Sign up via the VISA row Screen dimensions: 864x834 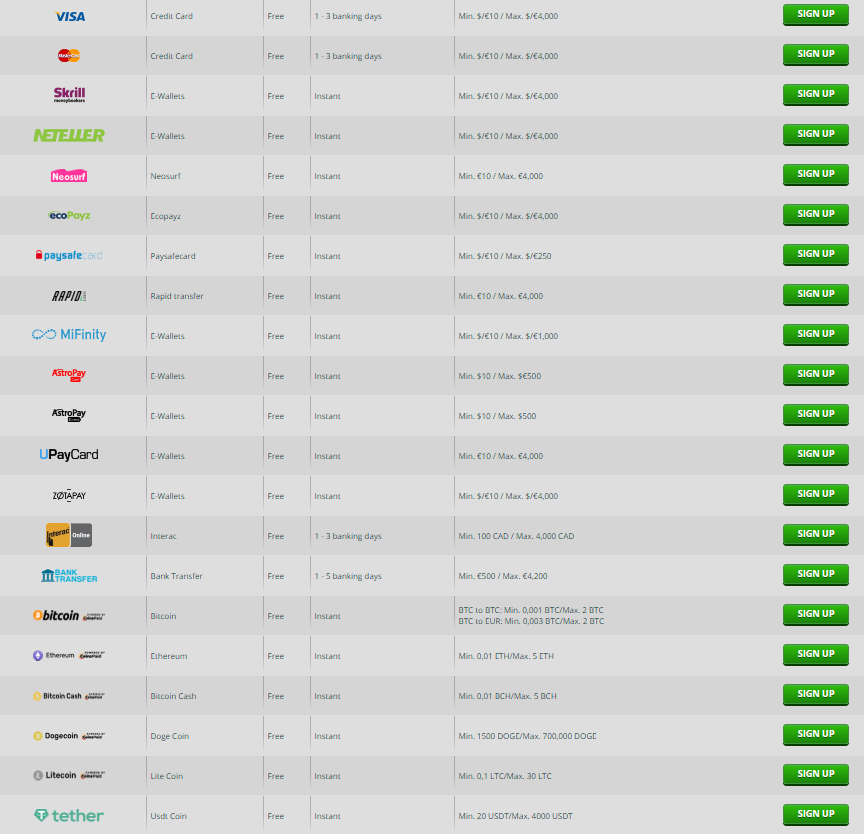816,14
